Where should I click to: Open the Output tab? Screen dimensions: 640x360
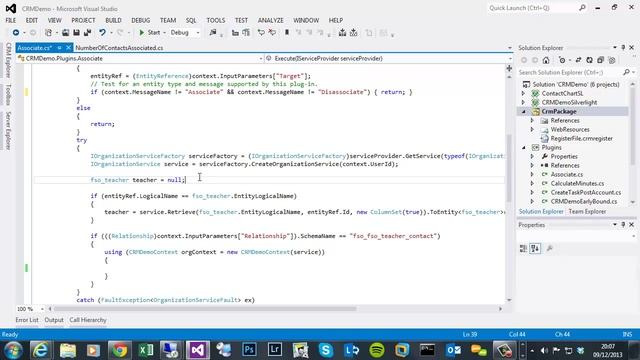tap(54, 320)
